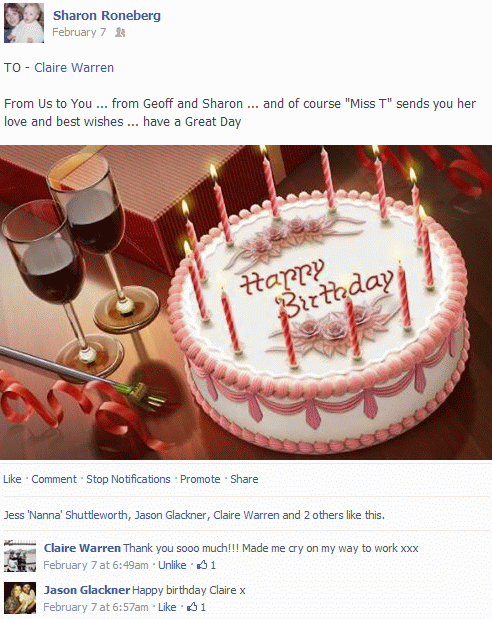Click thumbs-up count on Jason Glackner's comment

pos(197,607)
